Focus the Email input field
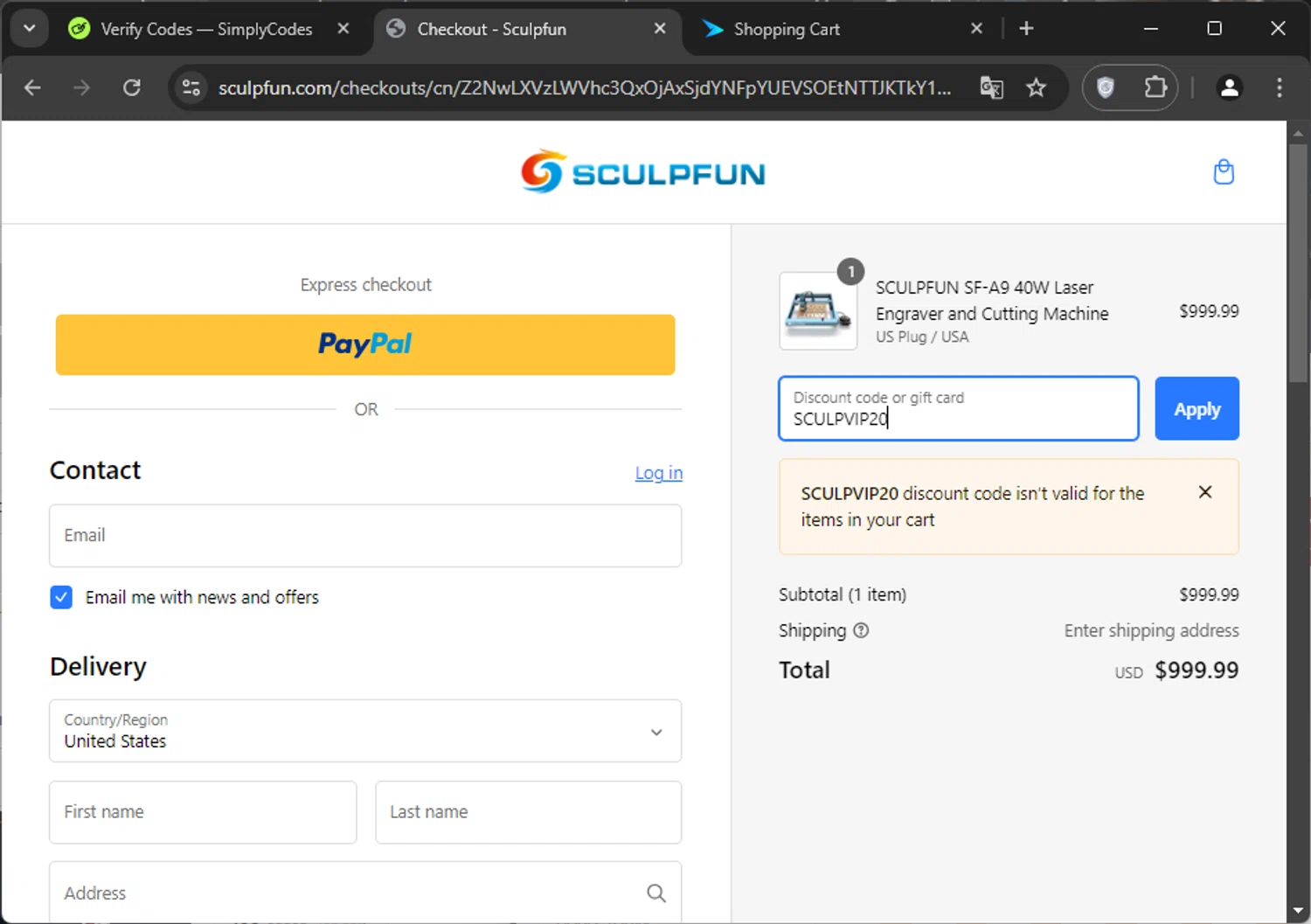Viewport: 1311px width, 924px height. click(x=365, y=535)
